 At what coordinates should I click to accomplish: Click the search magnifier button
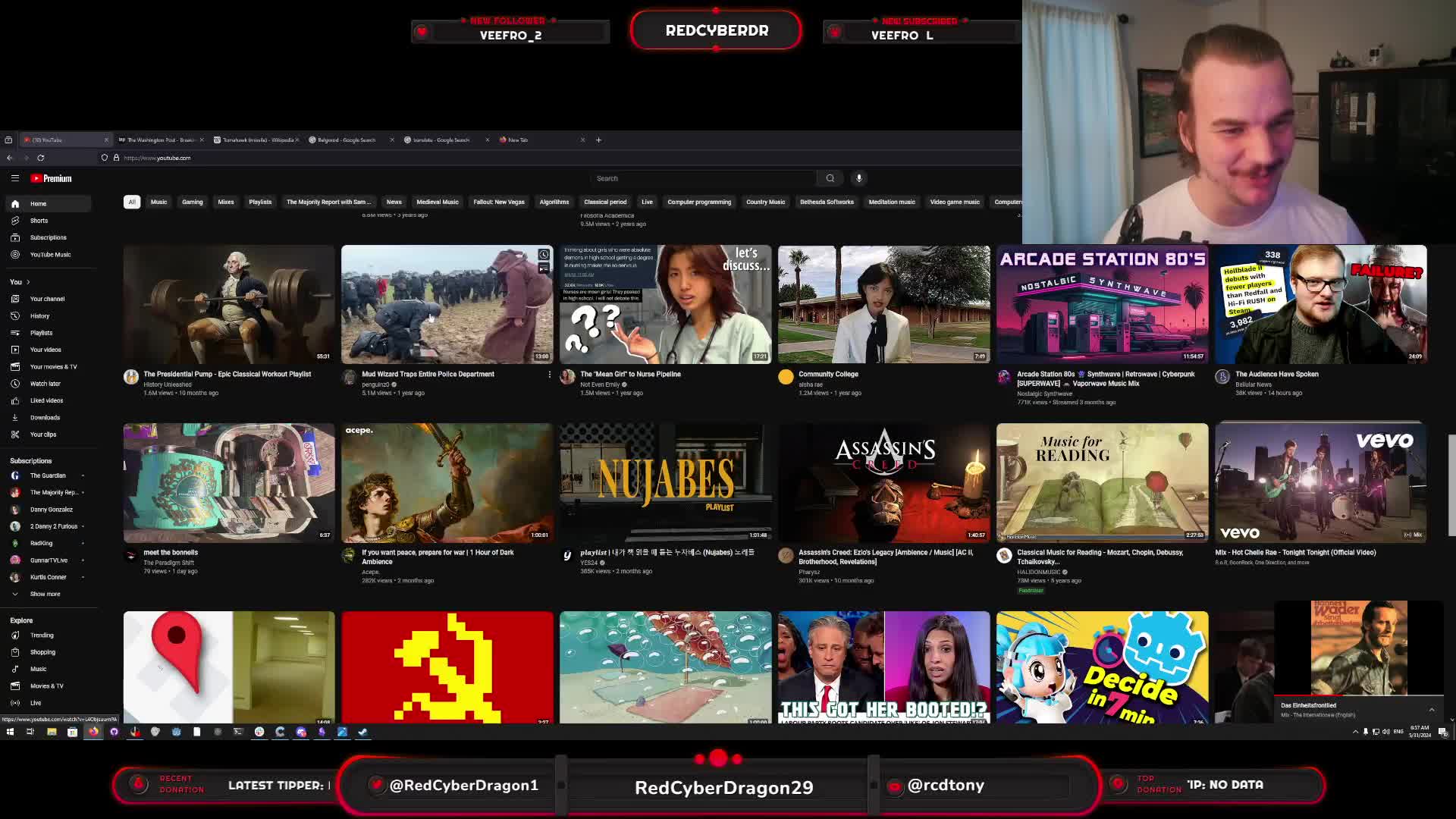point(830,178)
